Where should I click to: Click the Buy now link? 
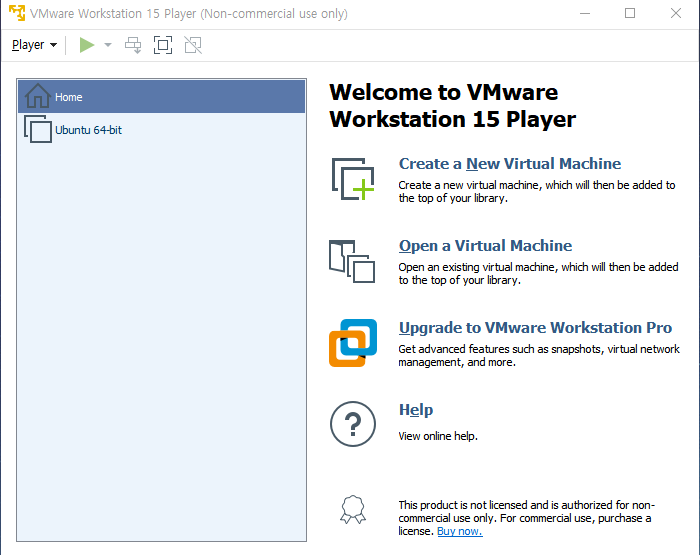[x=460, y=531]
